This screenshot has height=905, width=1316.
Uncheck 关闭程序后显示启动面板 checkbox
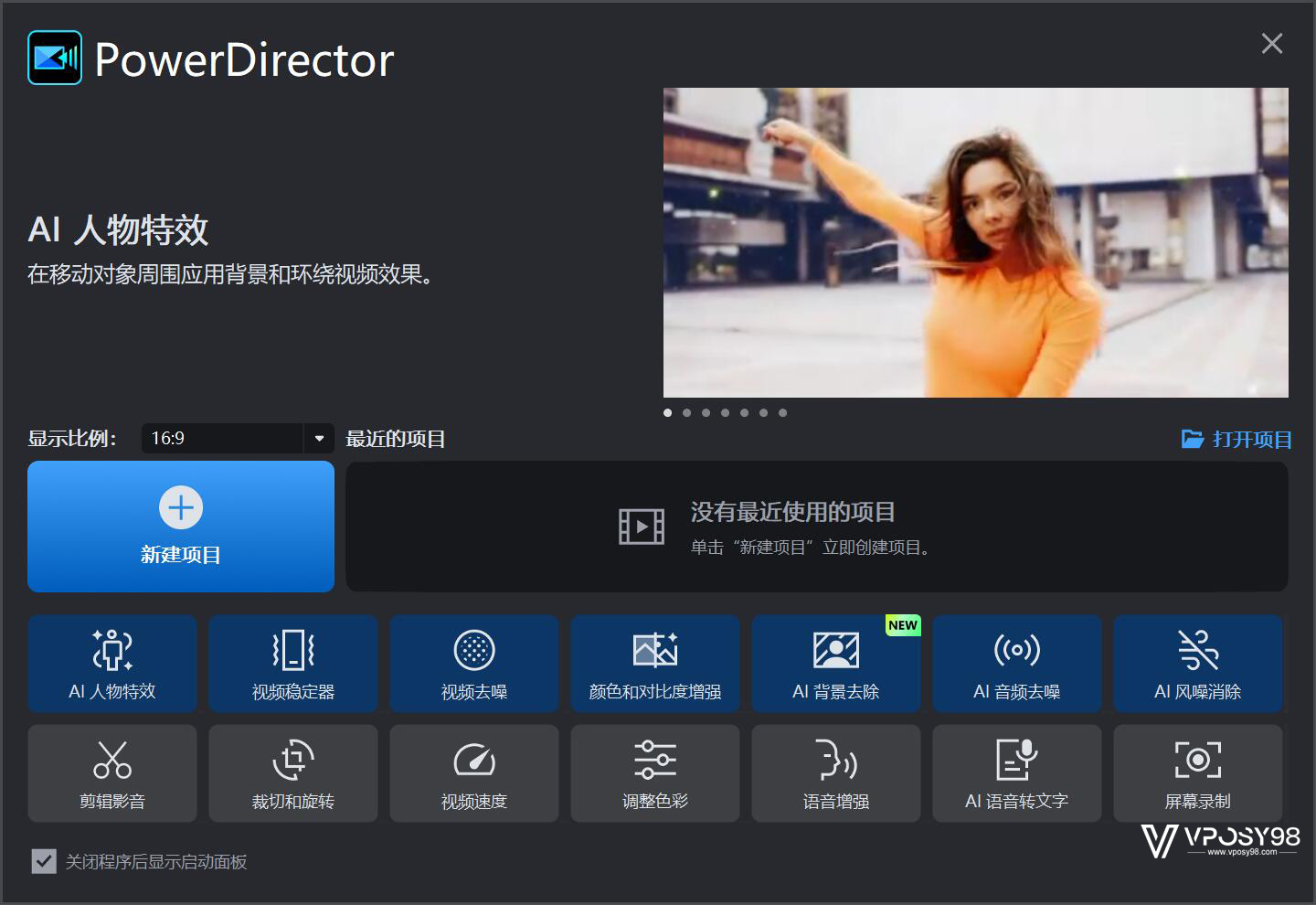44,861
